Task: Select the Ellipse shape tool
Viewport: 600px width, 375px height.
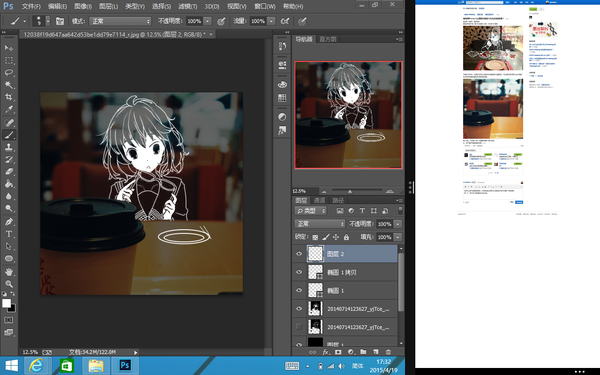Action: 8,258
